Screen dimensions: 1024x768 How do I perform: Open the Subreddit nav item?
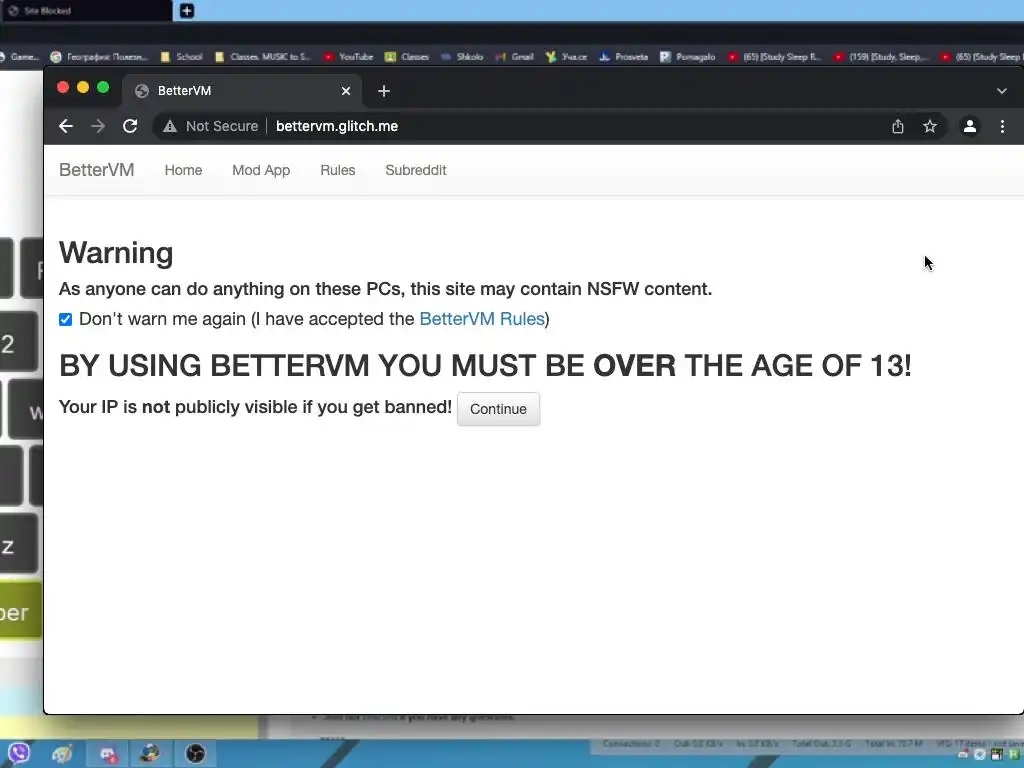(416, 170)
